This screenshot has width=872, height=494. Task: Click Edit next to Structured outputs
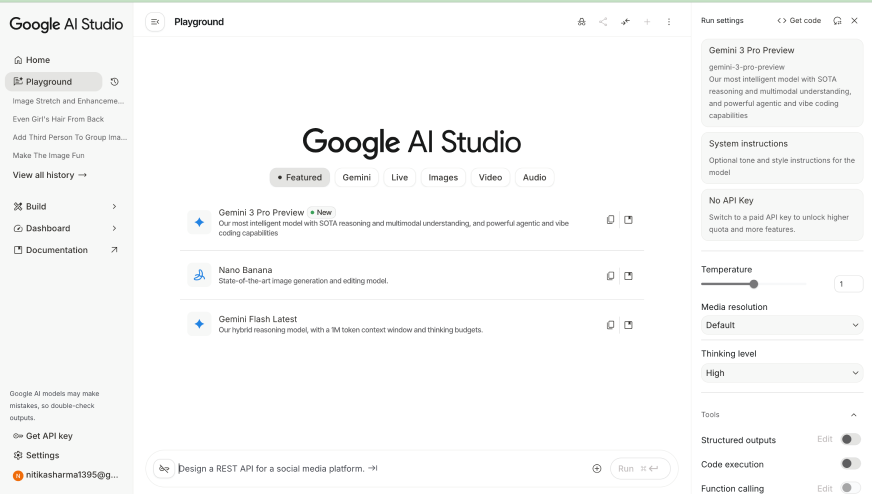[x=825, y=439]
